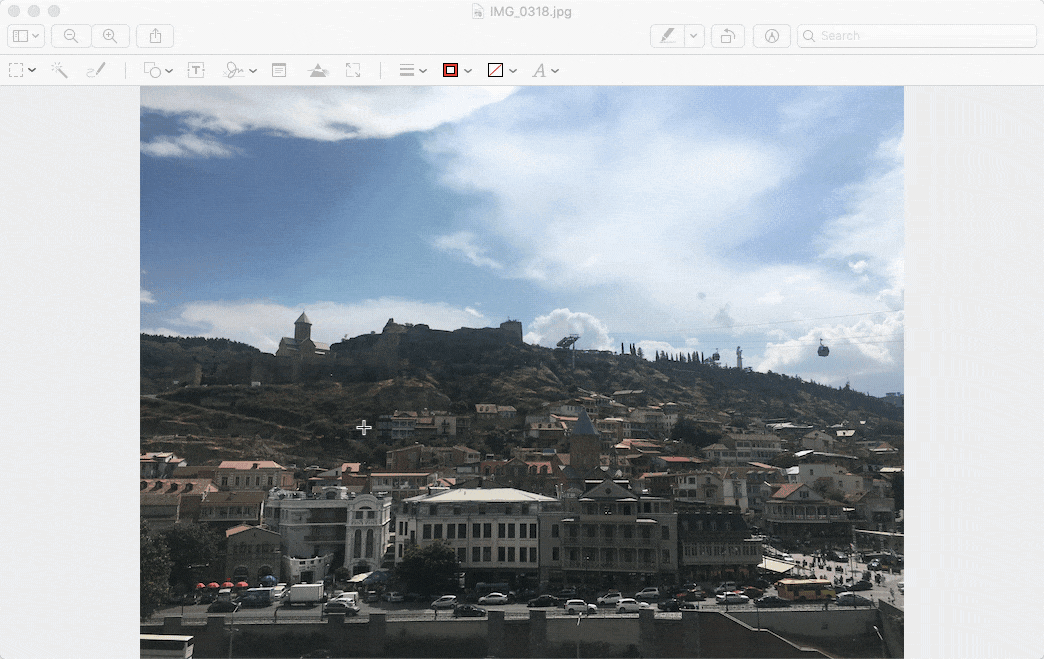Open the Shapes tool menu
Screen dimensions: 1044x659
158,70
